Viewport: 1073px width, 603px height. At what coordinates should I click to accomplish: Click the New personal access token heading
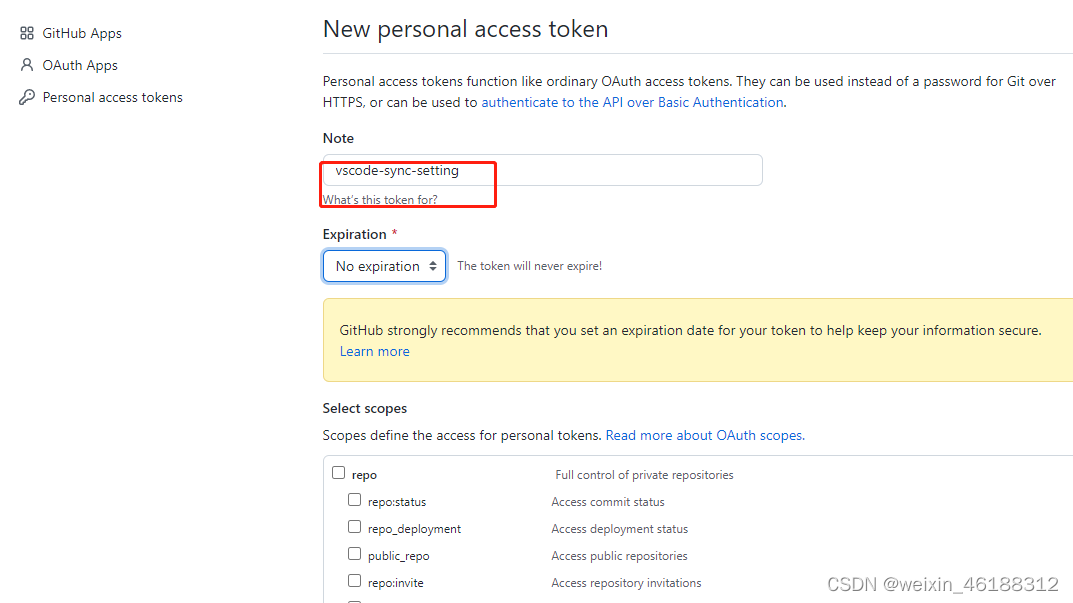(465, 29)
